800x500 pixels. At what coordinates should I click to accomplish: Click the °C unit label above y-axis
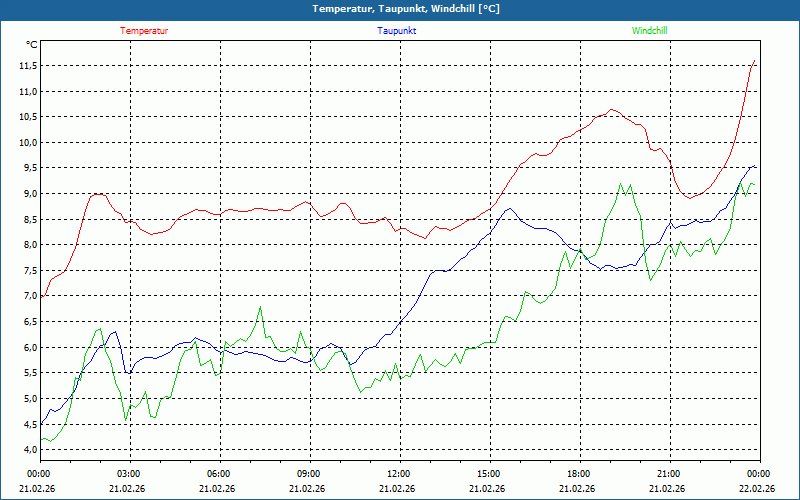[32, 45]
